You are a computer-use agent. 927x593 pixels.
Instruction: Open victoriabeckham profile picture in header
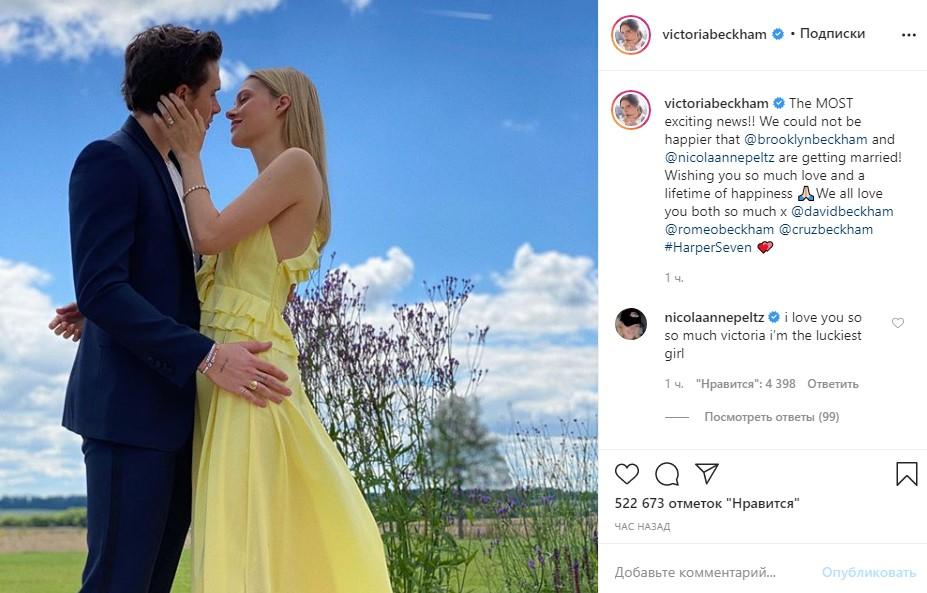click(630, 35)
